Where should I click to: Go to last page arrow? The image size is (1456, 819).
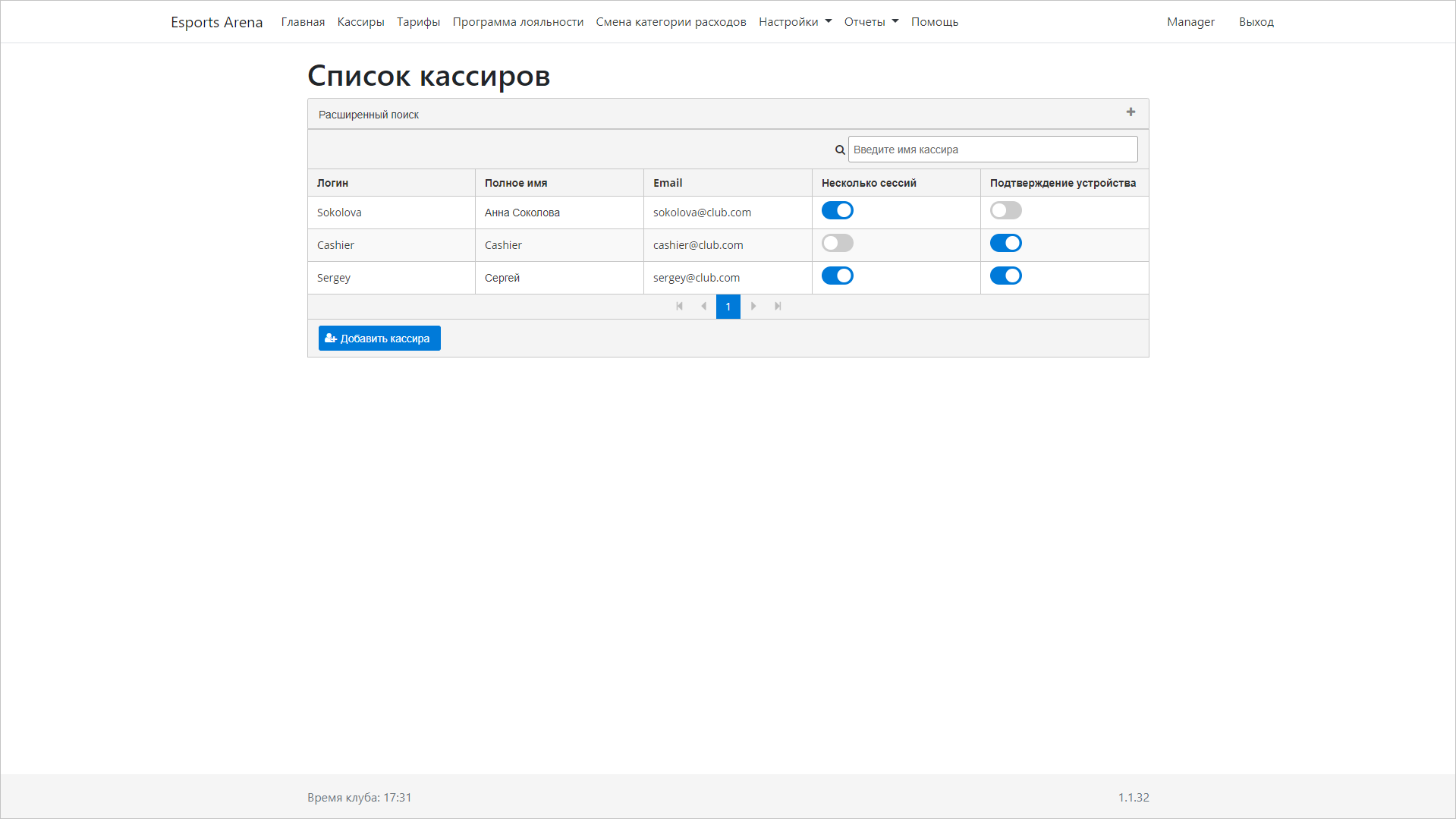(x=778, y=307)
